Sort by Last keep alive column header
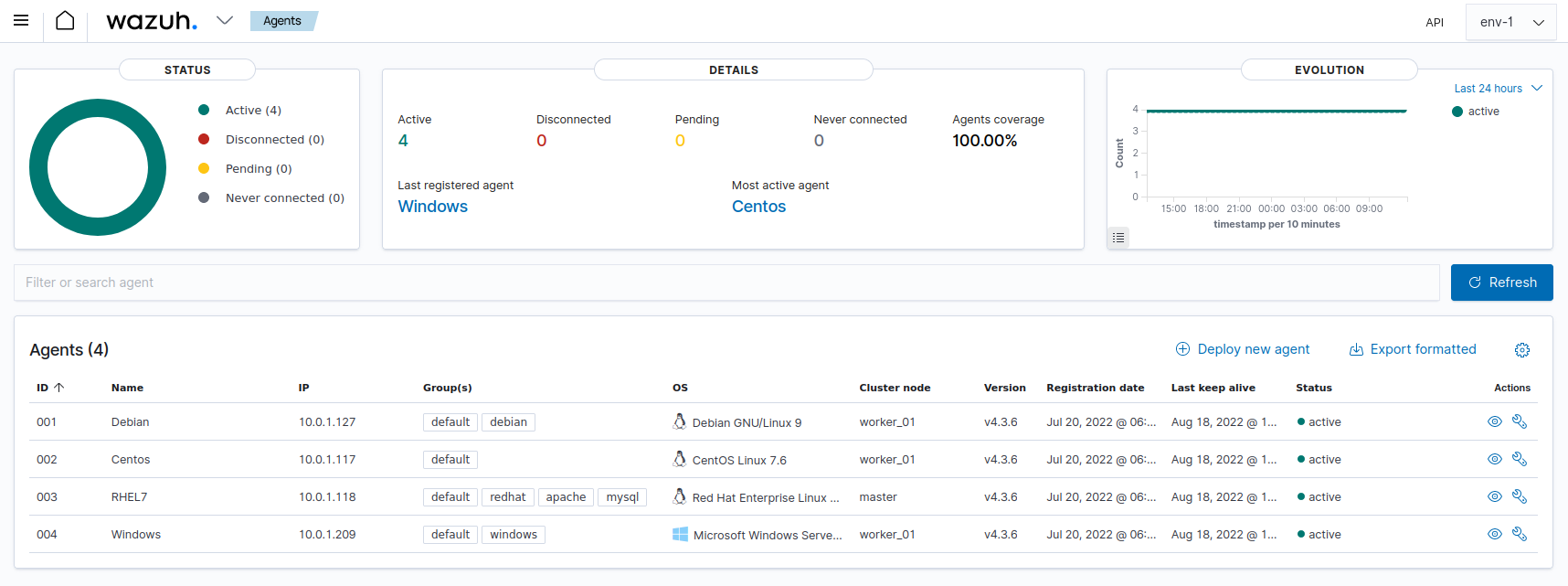The height and width of the screenshot is (586, 1568). (x=1213, y=388)
